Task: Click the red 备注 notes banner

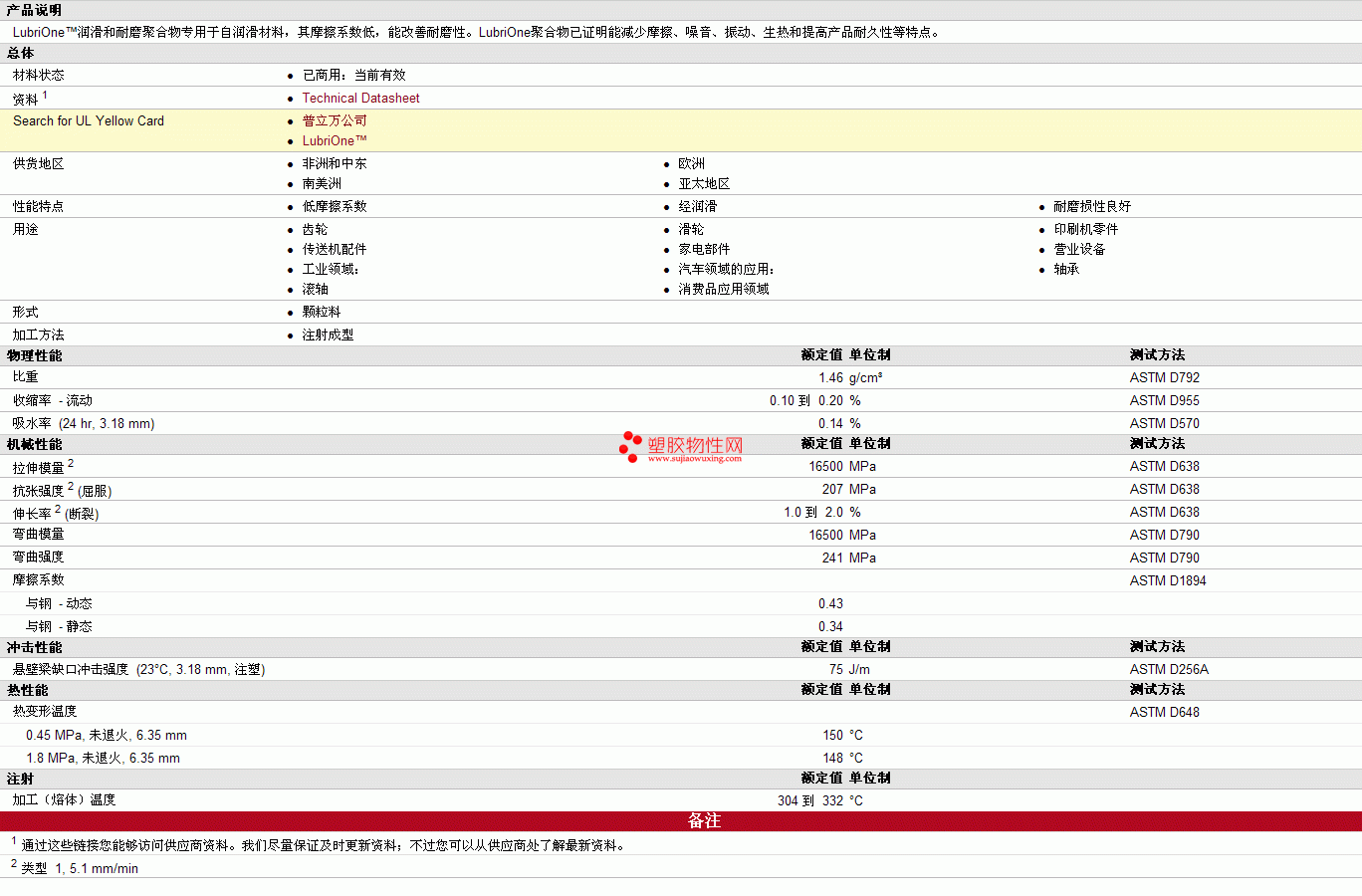Action: coord(681,820)
